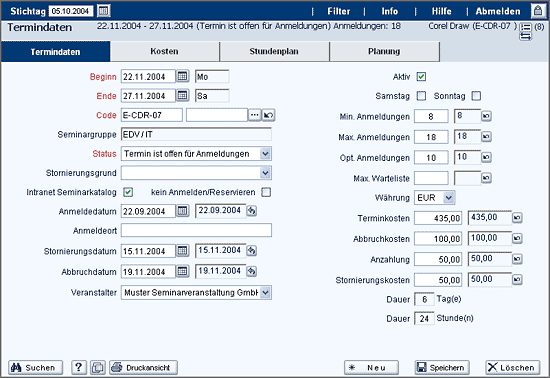Reset Stornierungskosten to default value
This screenshot has height=378, width=550.
pyautogui.click(x=517, y=279)
